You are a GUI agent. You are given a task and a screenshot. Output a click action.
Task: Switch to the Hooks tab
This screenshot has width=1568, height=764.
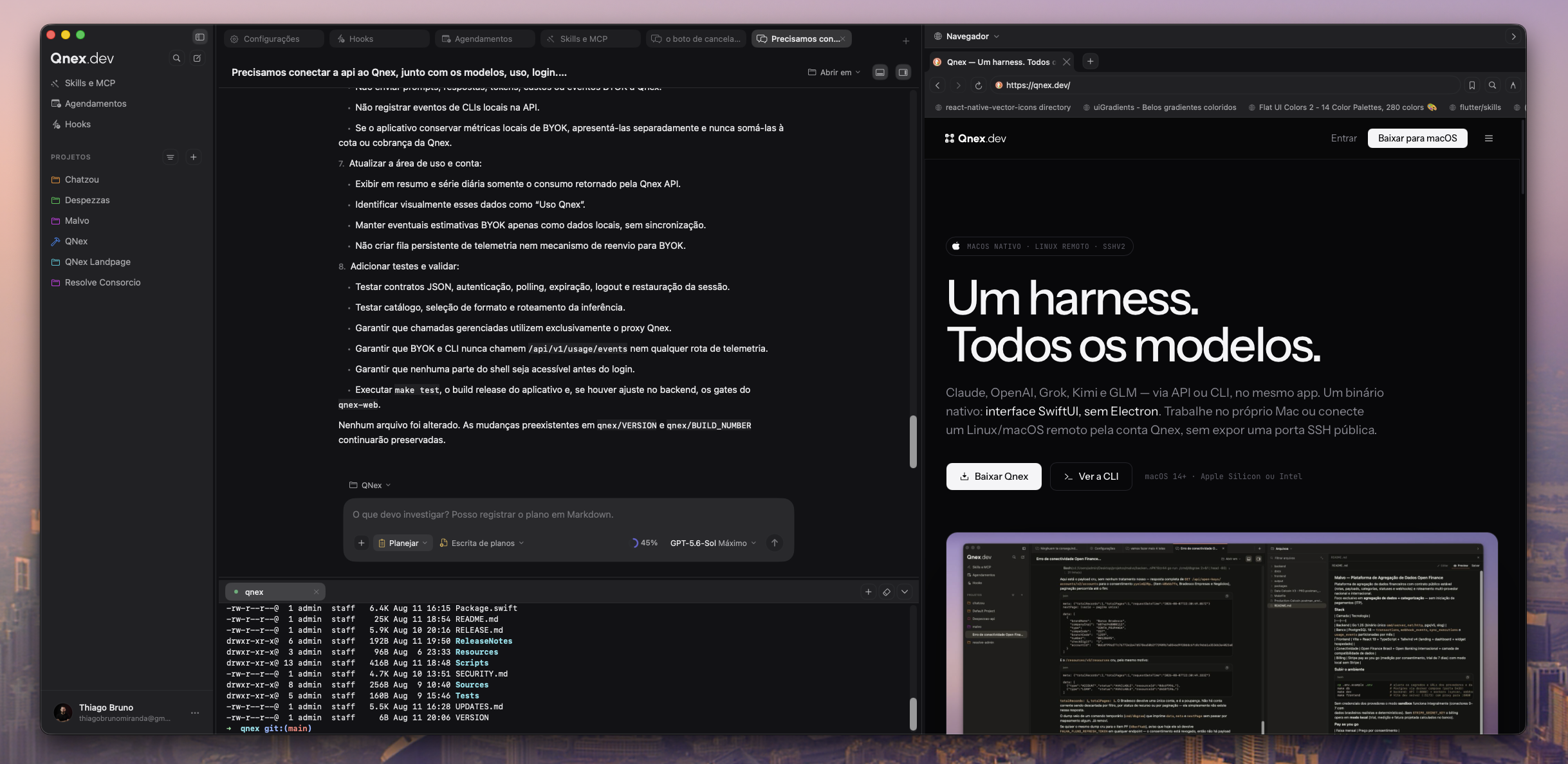pyautogui.click(x=380, y=39)
